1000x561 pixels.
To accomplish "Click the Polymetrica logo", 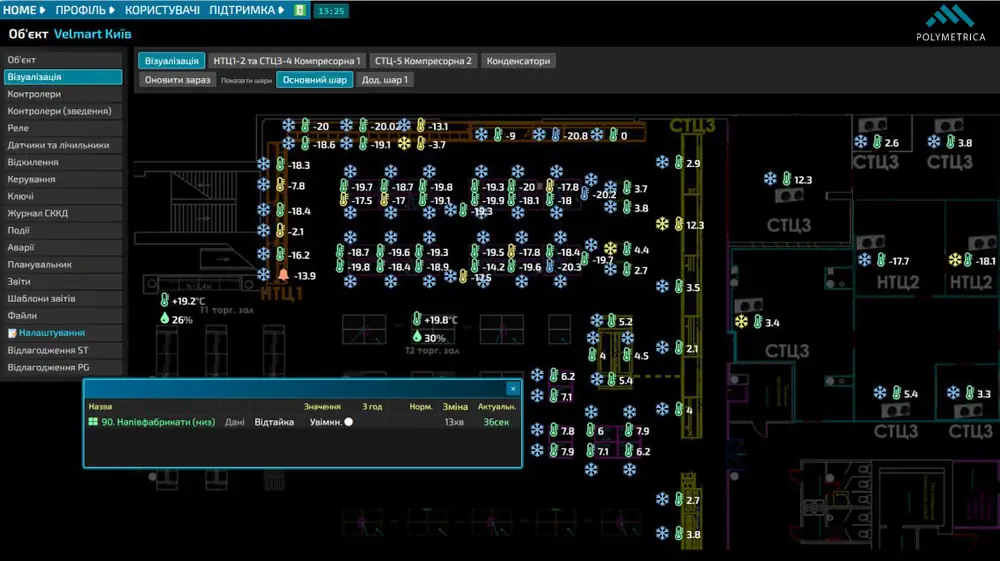I will coord(950,24).
